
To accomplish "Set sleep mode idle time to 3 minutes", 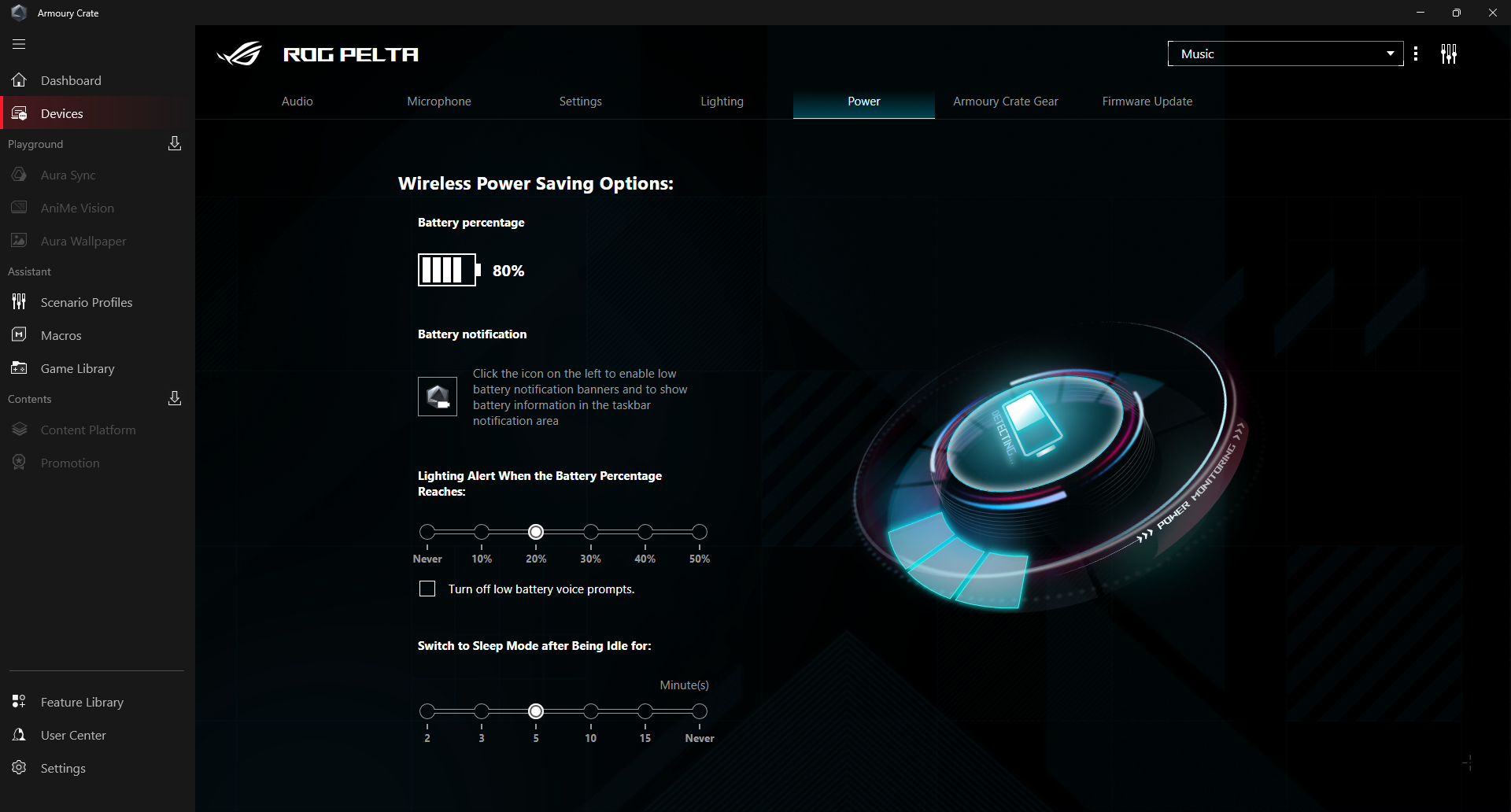I will click(482, 711).
